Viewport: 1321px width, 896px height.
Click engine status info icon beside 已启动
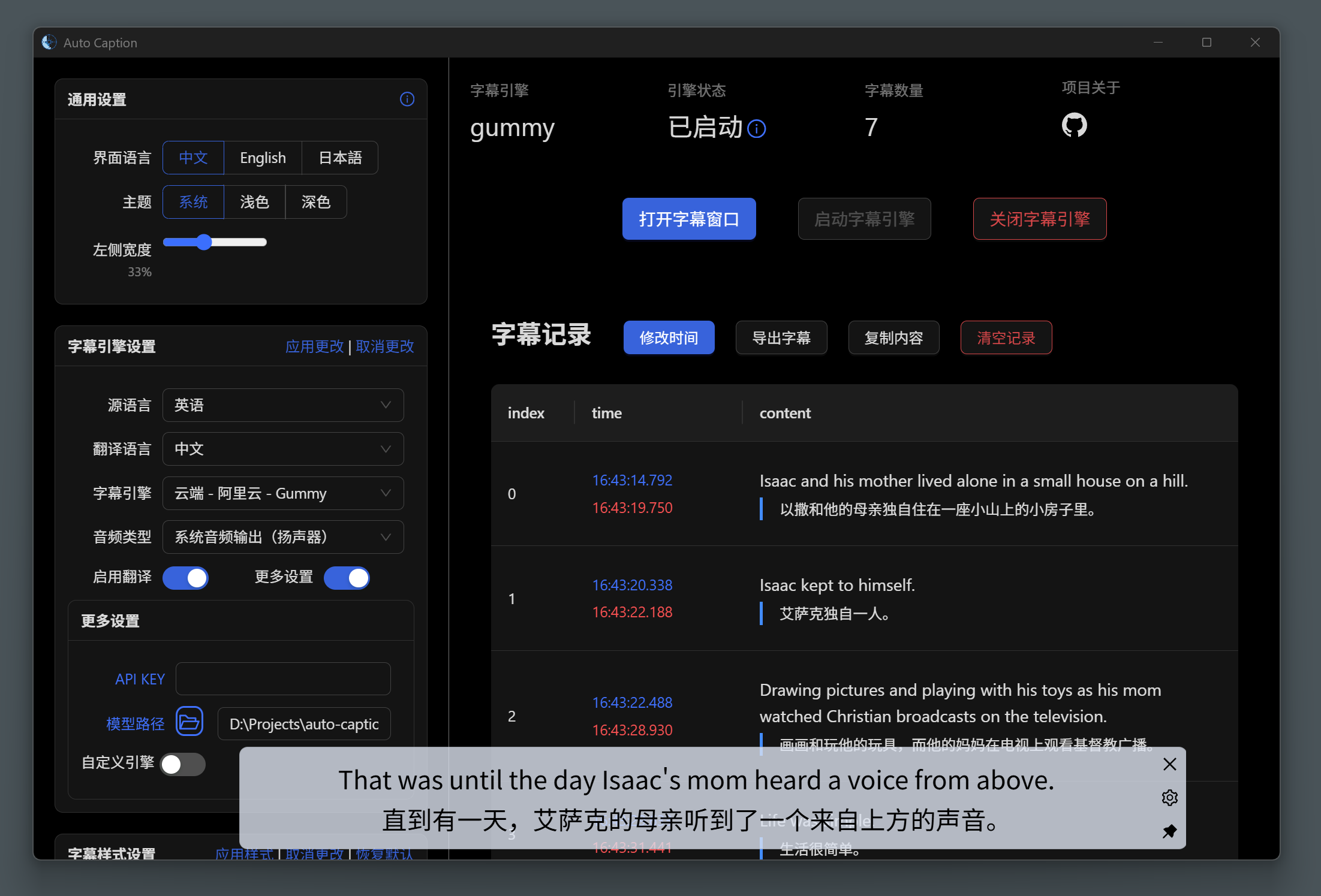pos(757,129)
